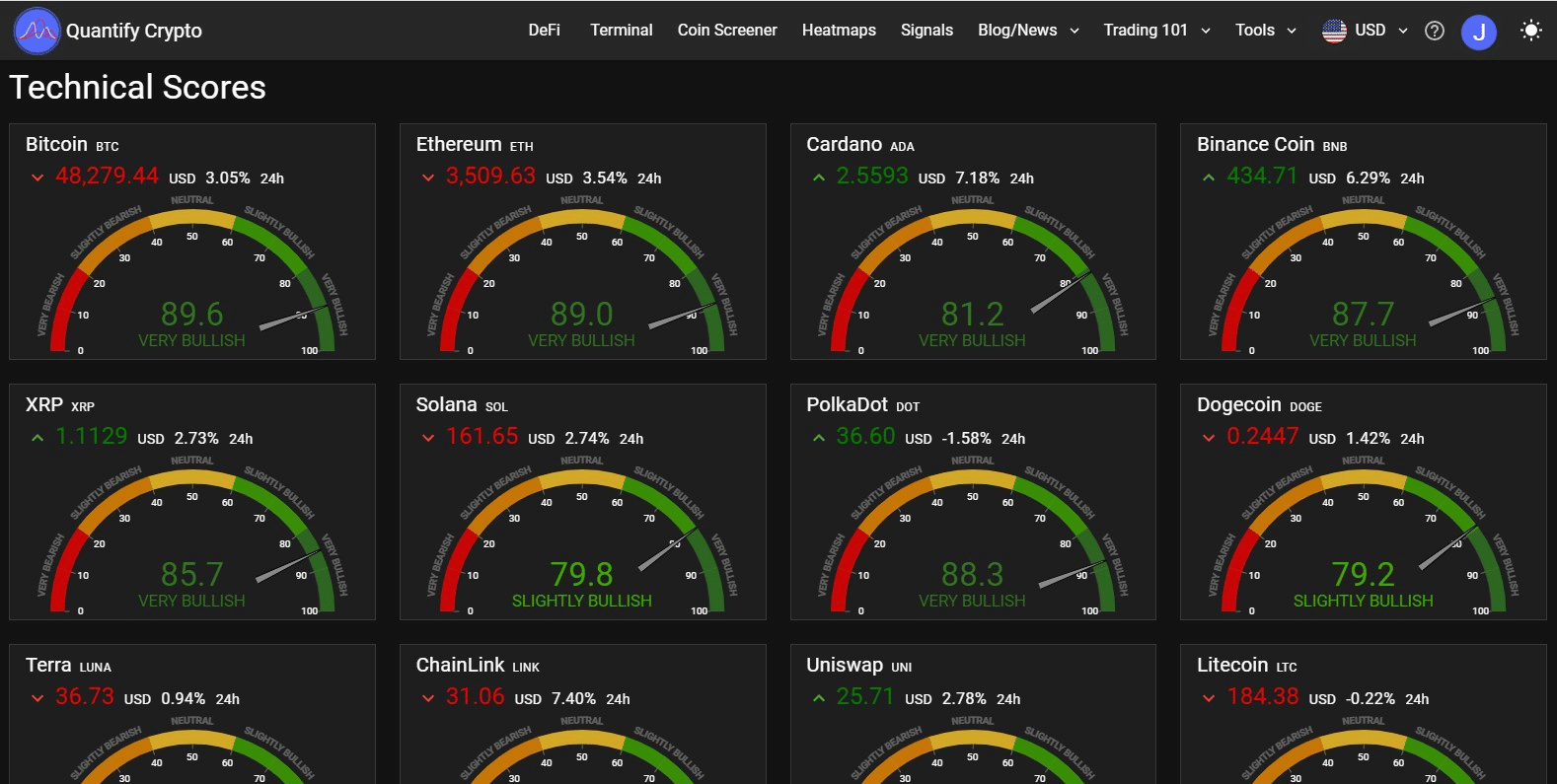Expand the Blog/News dropdown menu
The width and height of the screenshot is (1557, 784).
click(1028, 31)
